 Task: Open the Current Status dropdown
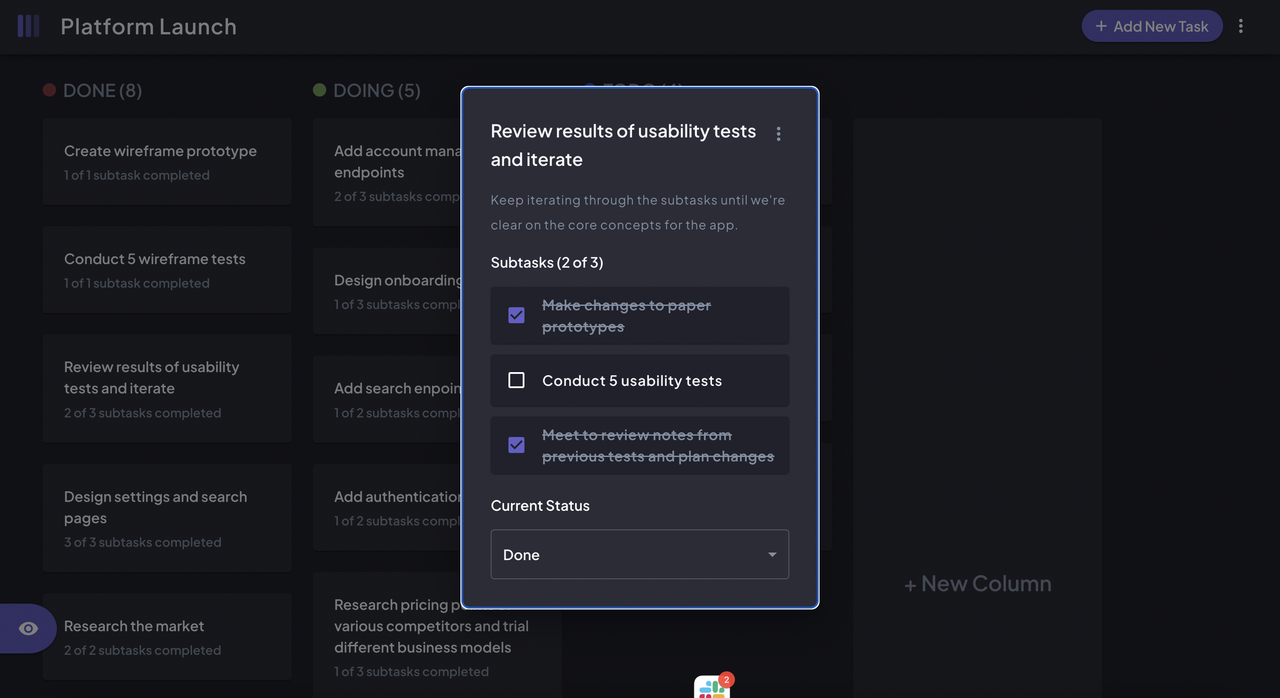point(640,554)
